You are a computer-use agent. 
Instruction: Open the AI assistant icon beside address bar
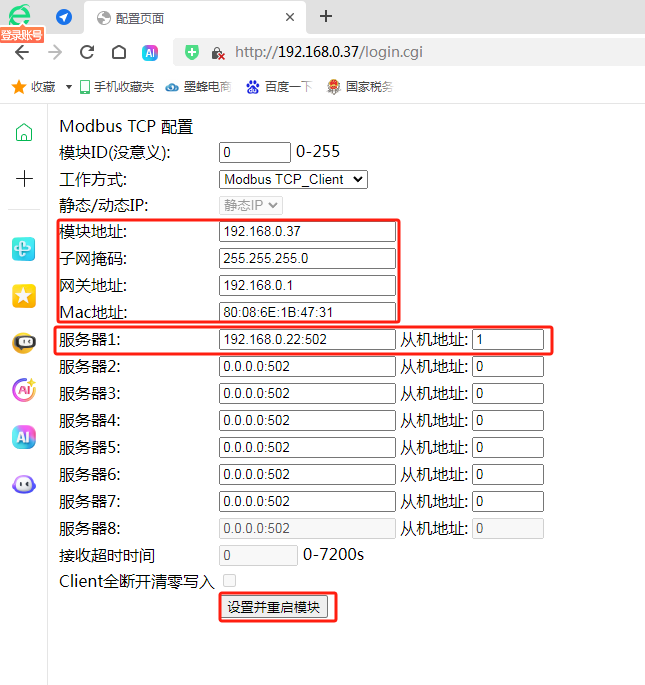(x=150, y=53)
